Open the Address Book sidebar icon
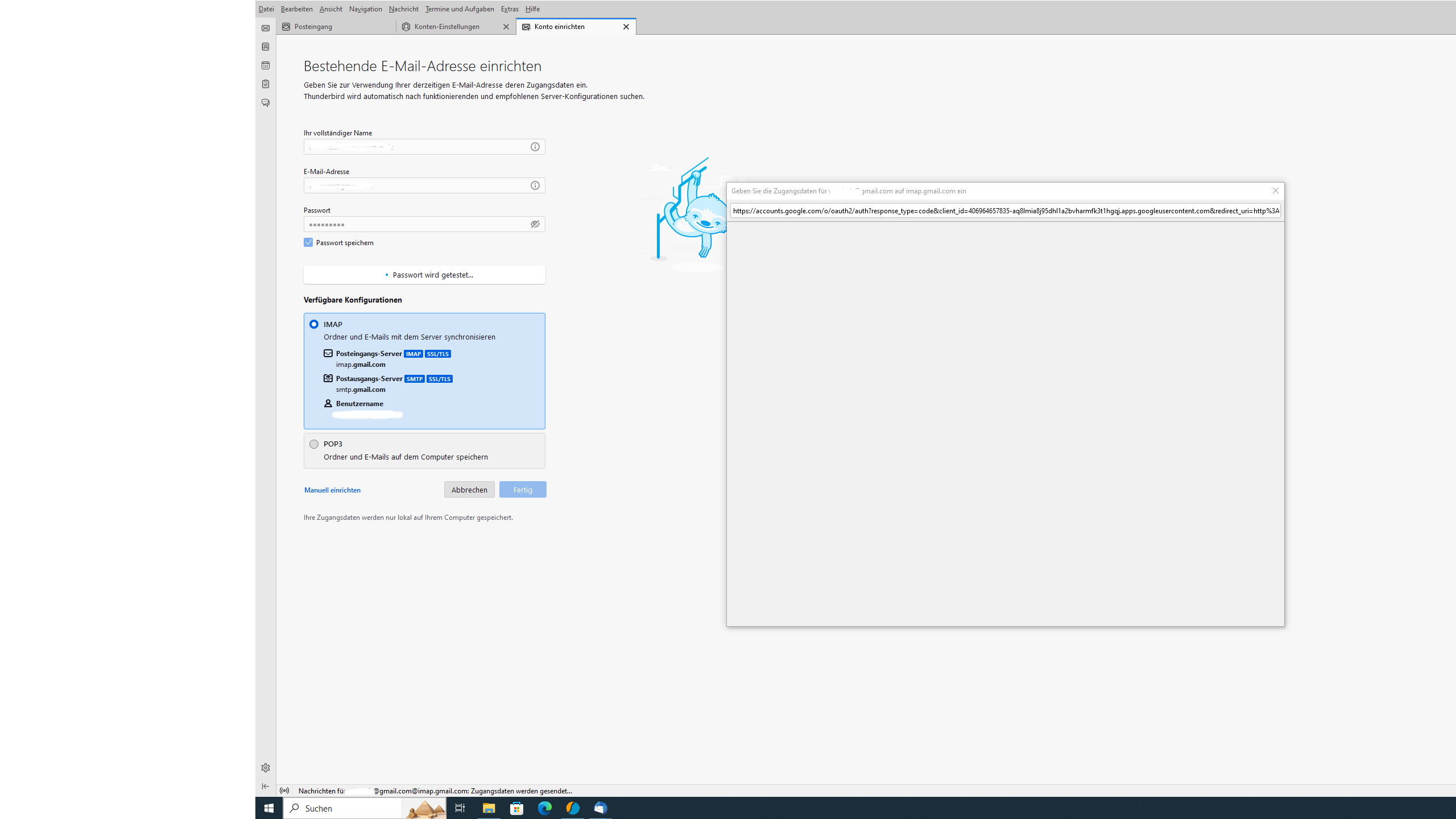This screenshot has height=819, width=1456. [266, 47]
